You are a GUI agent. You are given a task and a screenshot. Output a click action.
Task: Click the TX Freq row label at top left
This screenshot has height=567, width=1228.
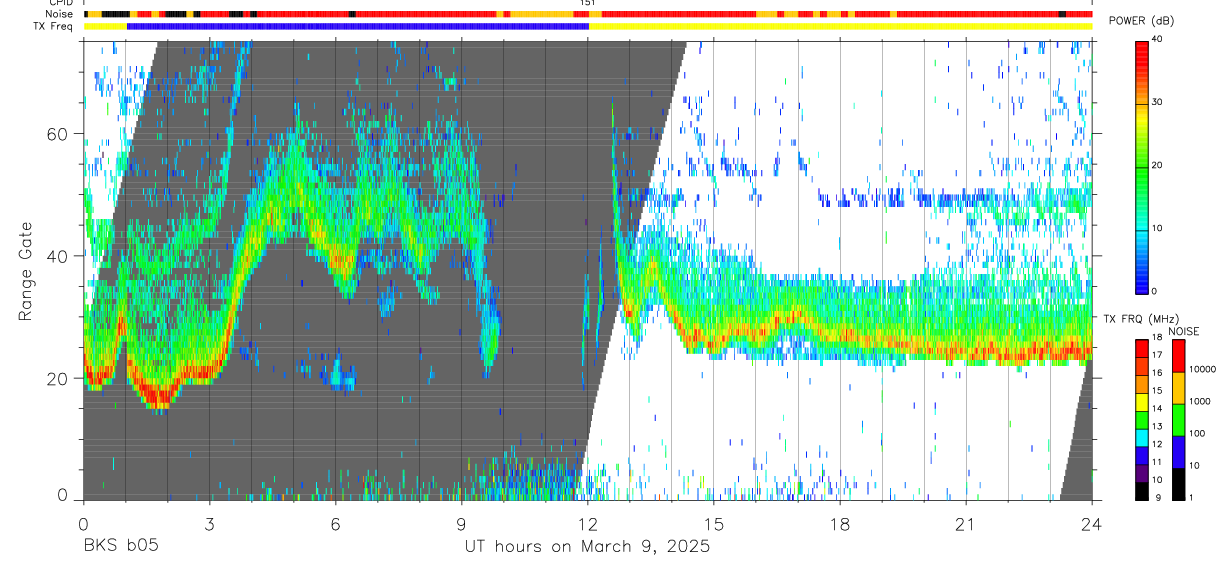[x=54, y=26]
